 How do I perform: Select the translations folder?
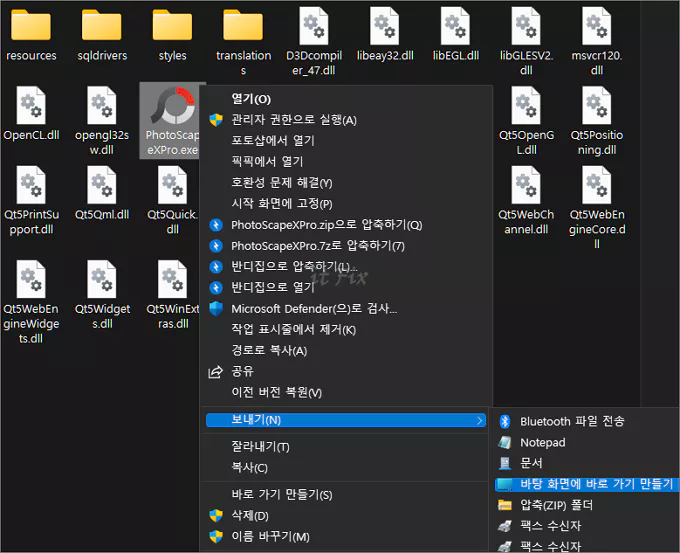[243, 42]
